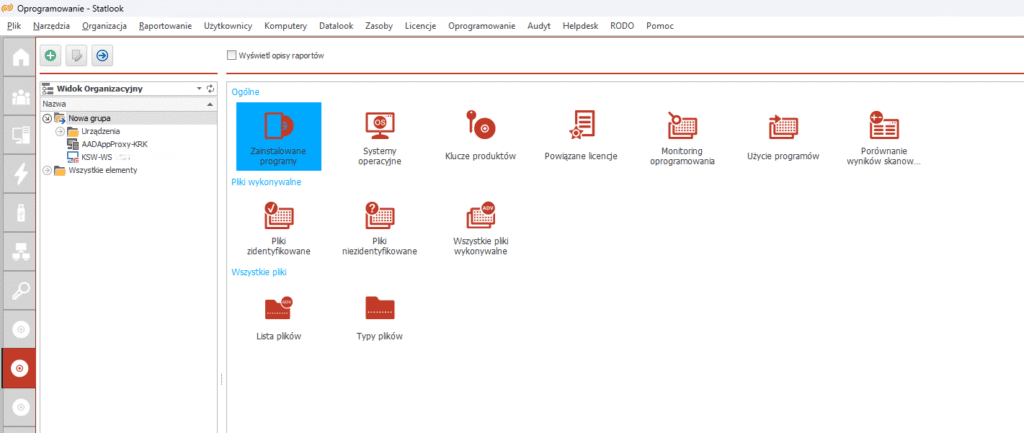Enable Wyświetl opisy raportów checkbox
The image size is (1024, 433).
click(x=232, y=55)
